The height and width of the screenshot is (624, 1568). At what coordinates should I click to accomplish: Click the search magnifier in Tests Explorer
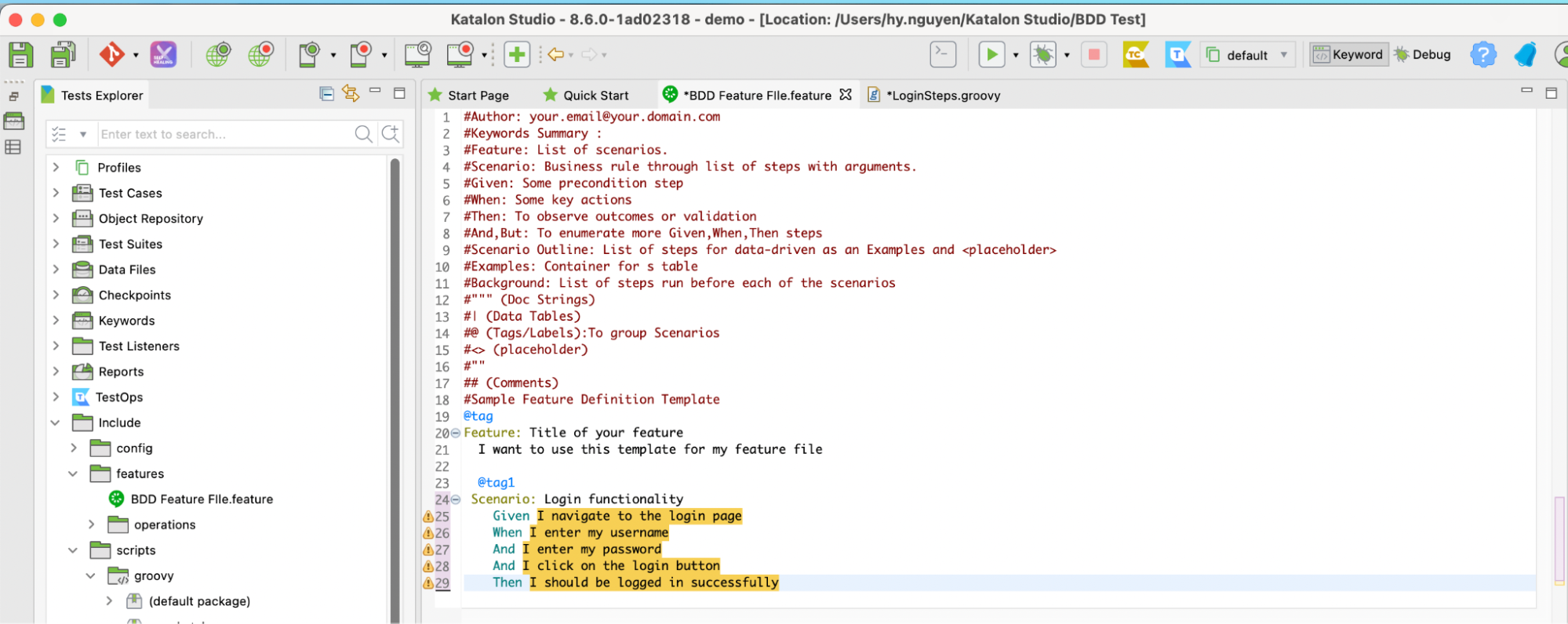[x=363, y=134]
